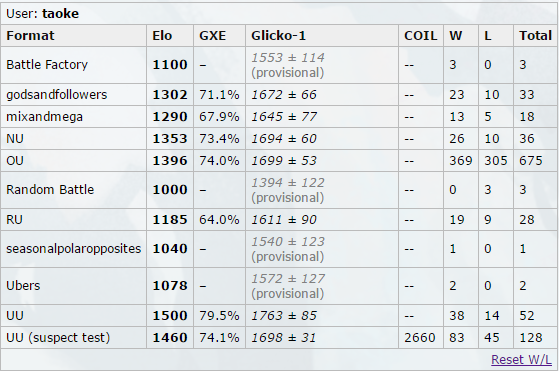Select the Battle Factory format row

[280, 65]
